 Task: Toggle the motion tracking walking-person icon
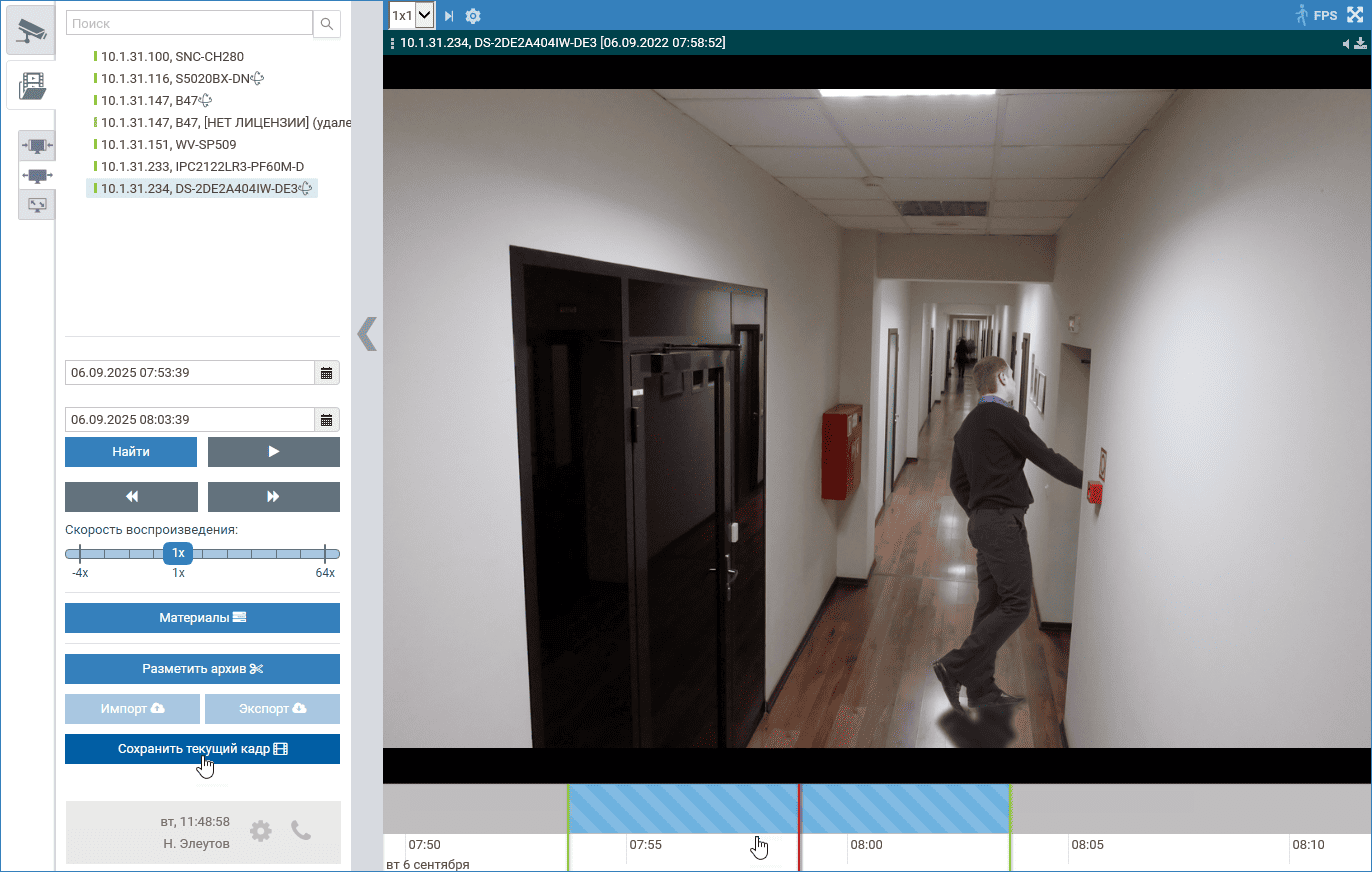click(x=1301, y=15)
